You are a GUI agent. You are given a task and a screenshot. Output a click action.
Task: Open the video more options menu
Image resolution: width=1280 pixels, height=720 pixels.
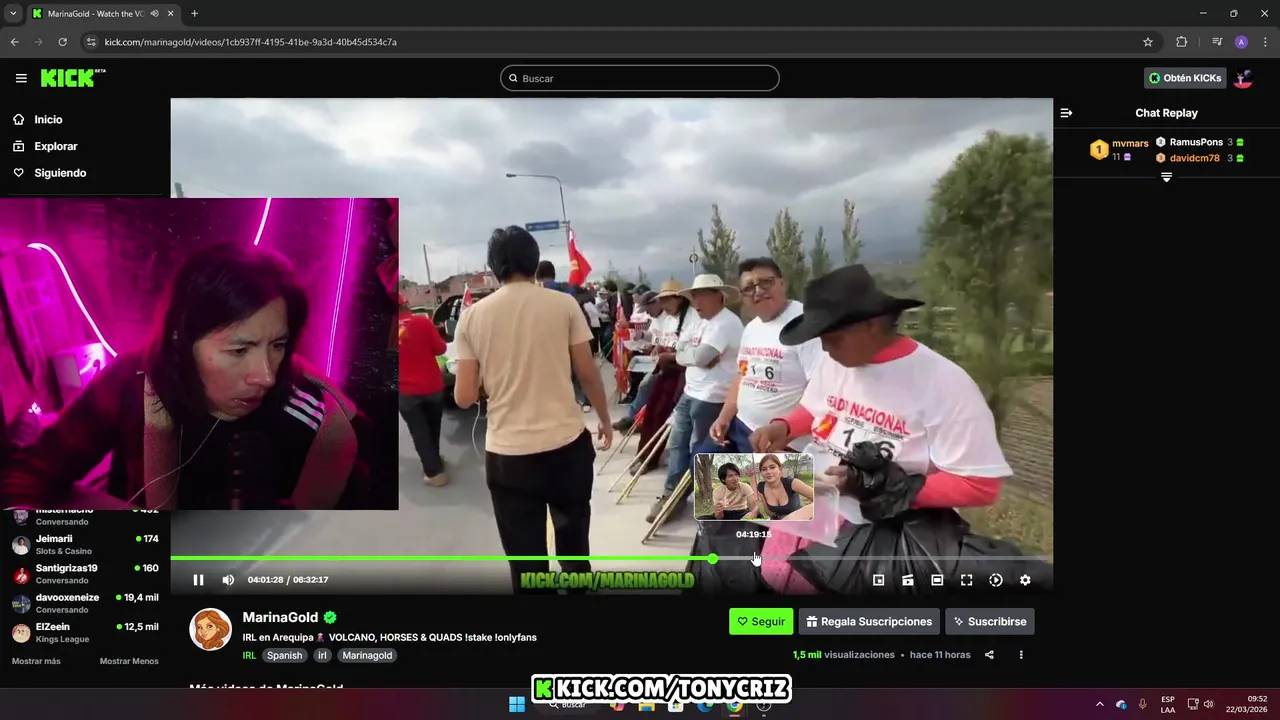pos(1021,655)
